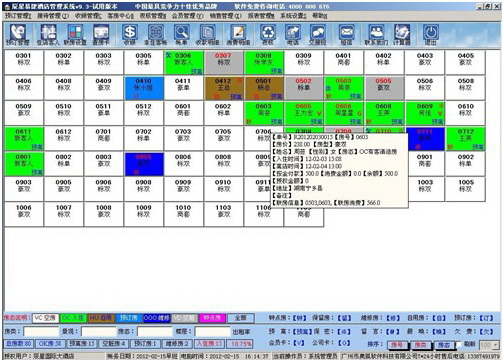This screenshot has width=503, height=360.
Task: Open the 销售管理 menu
Action: click(x=226, y=16)
